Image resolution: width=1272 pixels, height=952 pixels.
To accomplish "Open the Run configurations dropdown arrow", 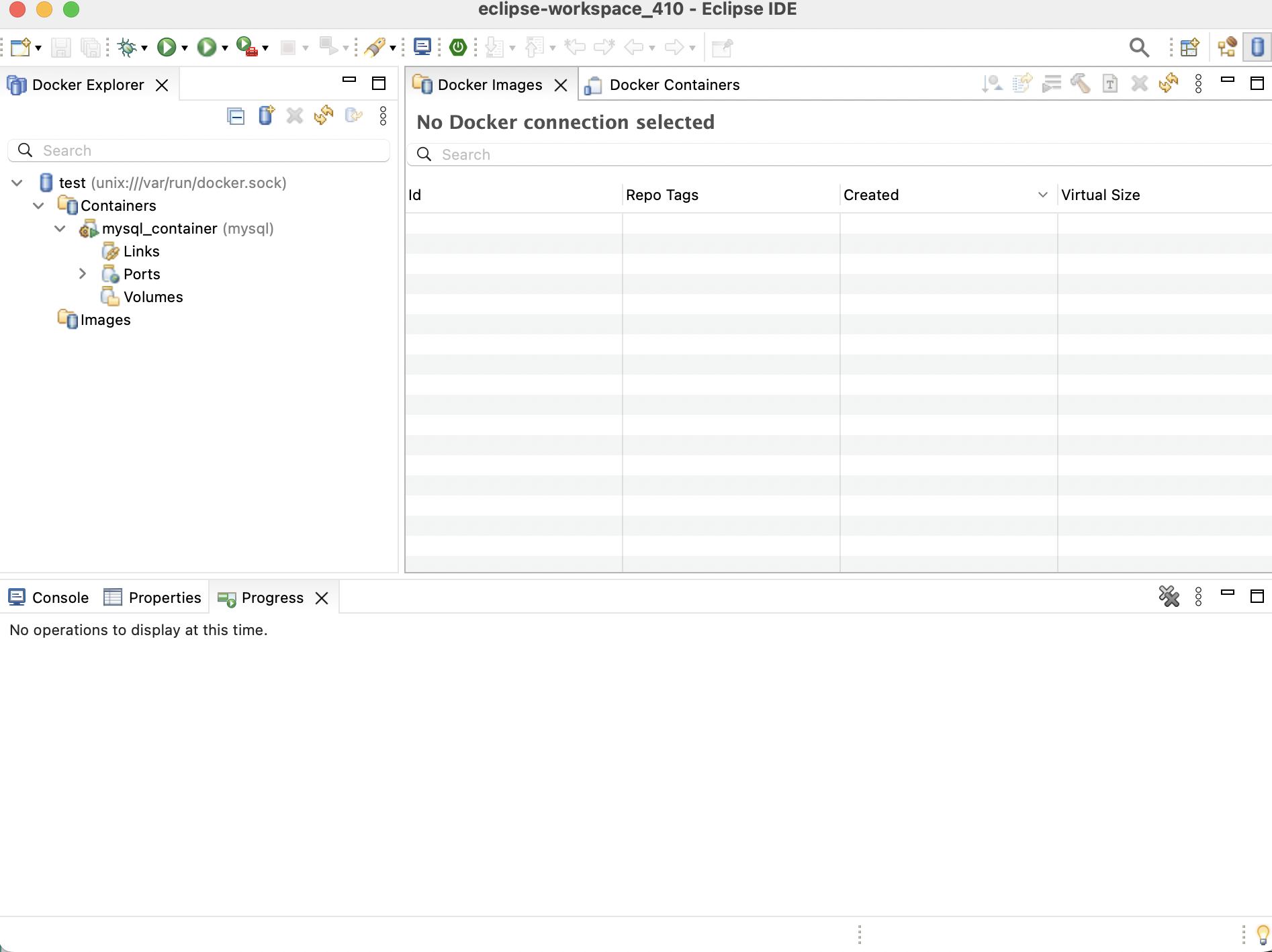I will tap(185, 48).
